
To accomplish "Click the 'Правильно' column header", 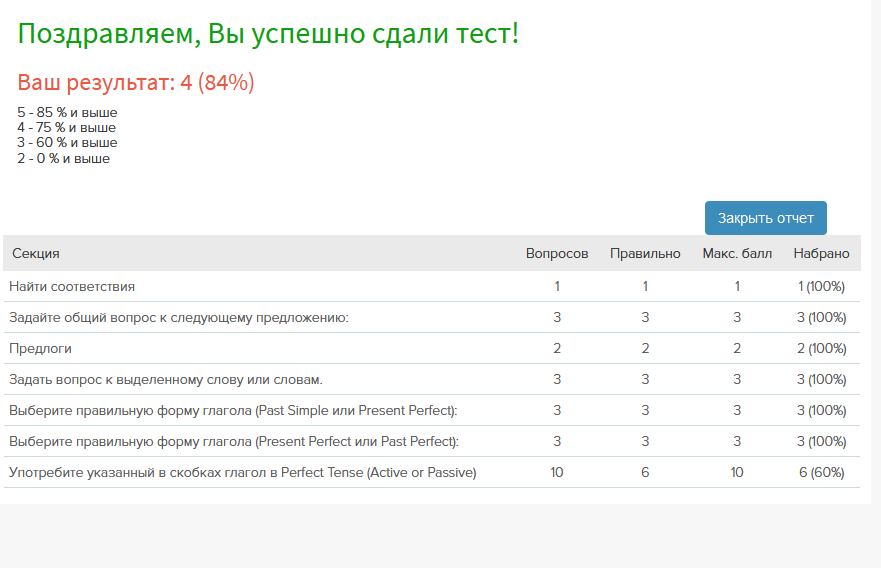I will [645, 253].
